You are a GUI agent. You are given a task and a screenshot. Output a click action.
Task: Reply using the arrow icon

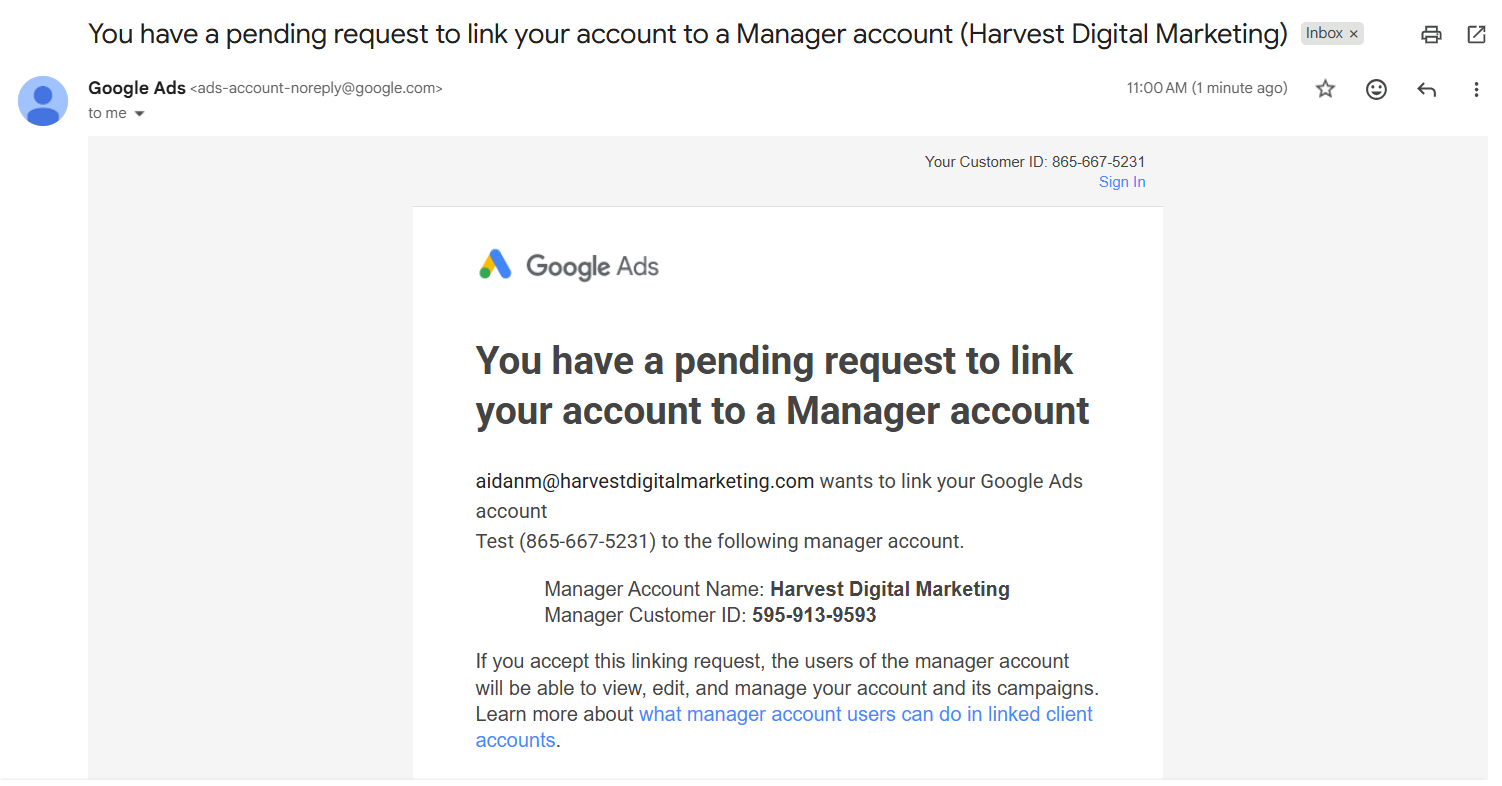coord(1427,89)
